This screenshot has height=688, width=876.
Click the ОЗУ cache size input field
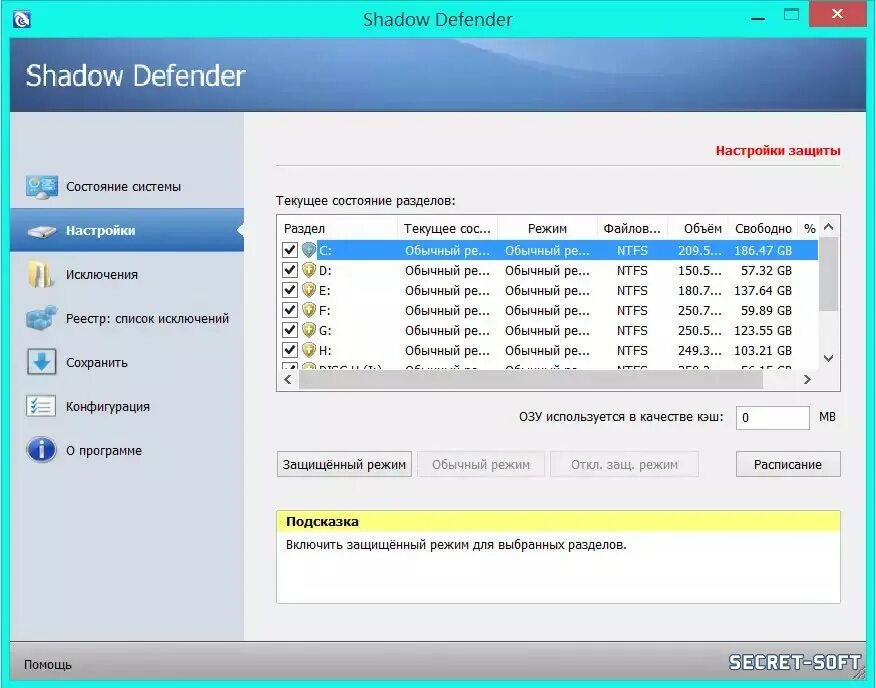point(772,417)
